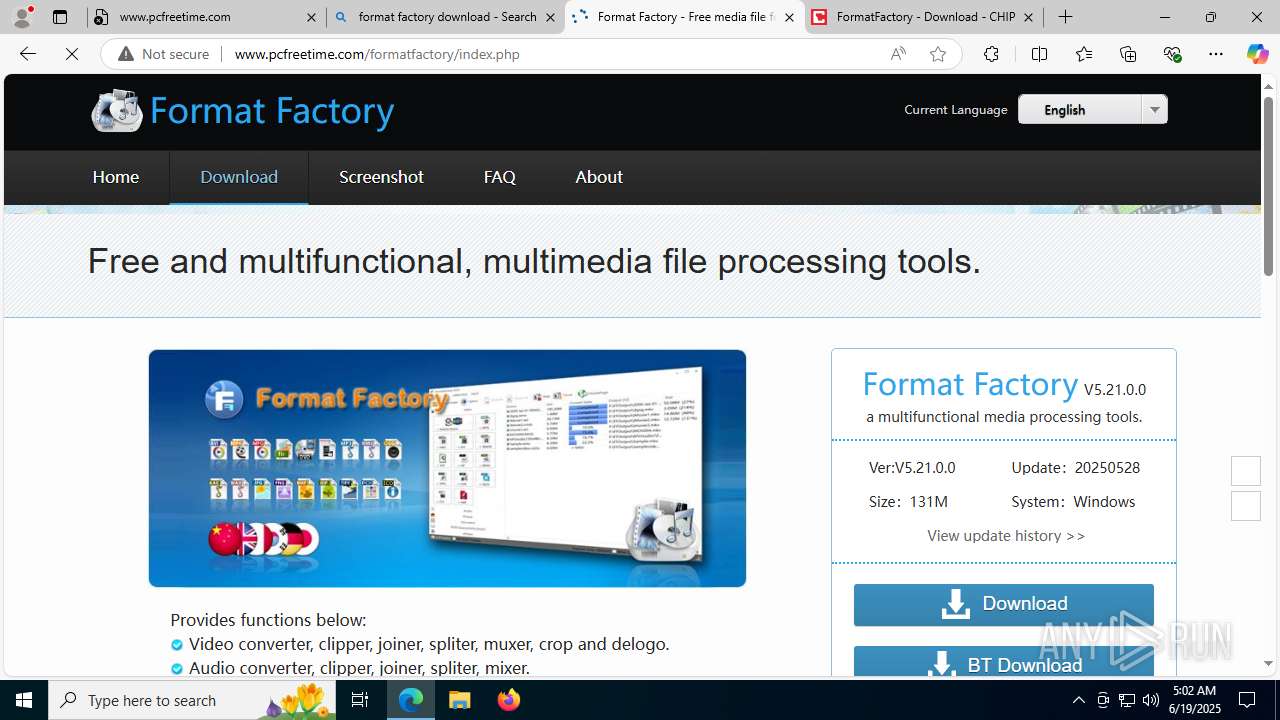
Task: Click the address bar URL
Action: click(377, 54)
